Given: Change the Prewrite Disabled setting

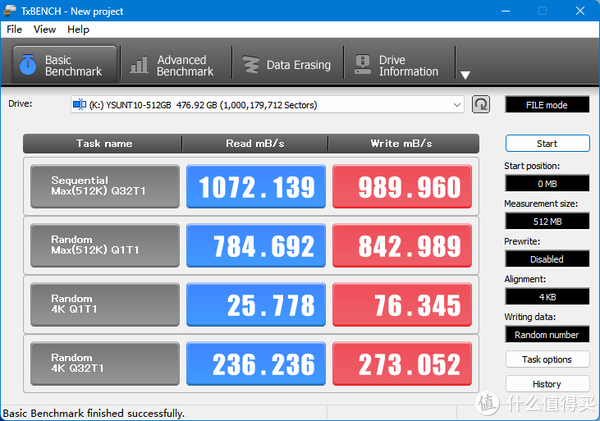Looking at the screenshot, I should coord(547,259).
